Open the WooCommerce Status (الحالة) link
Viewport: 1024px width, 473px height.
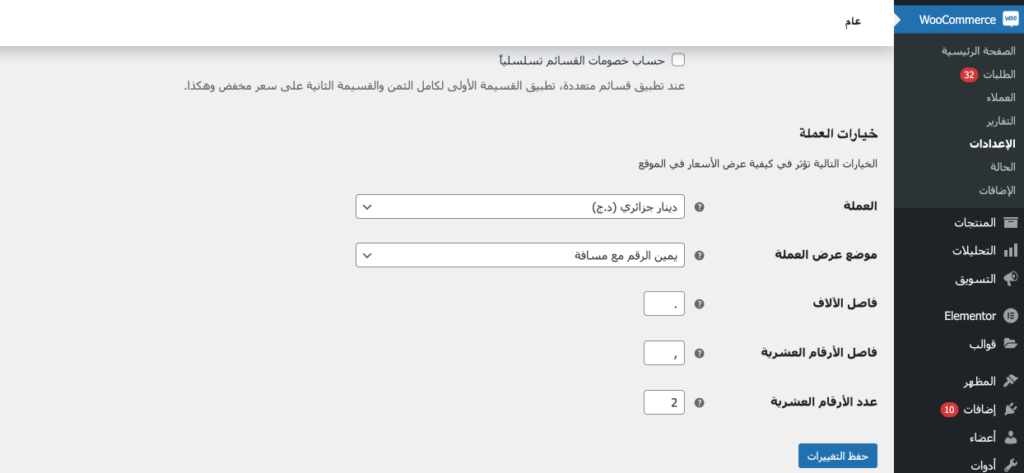[x=1002, y=167]
